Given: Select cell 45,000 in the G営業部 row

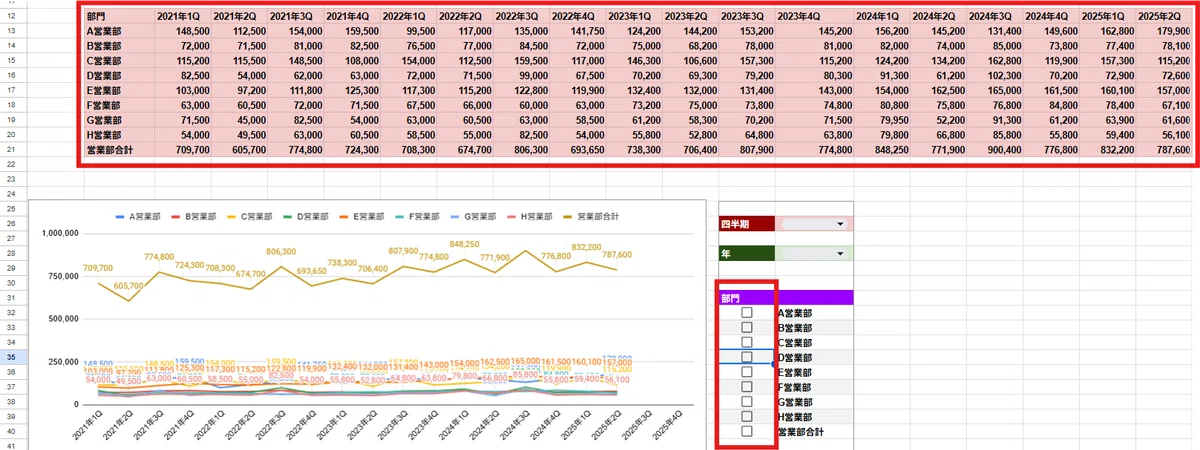Looking at the screenshot, I should (238, 120).
